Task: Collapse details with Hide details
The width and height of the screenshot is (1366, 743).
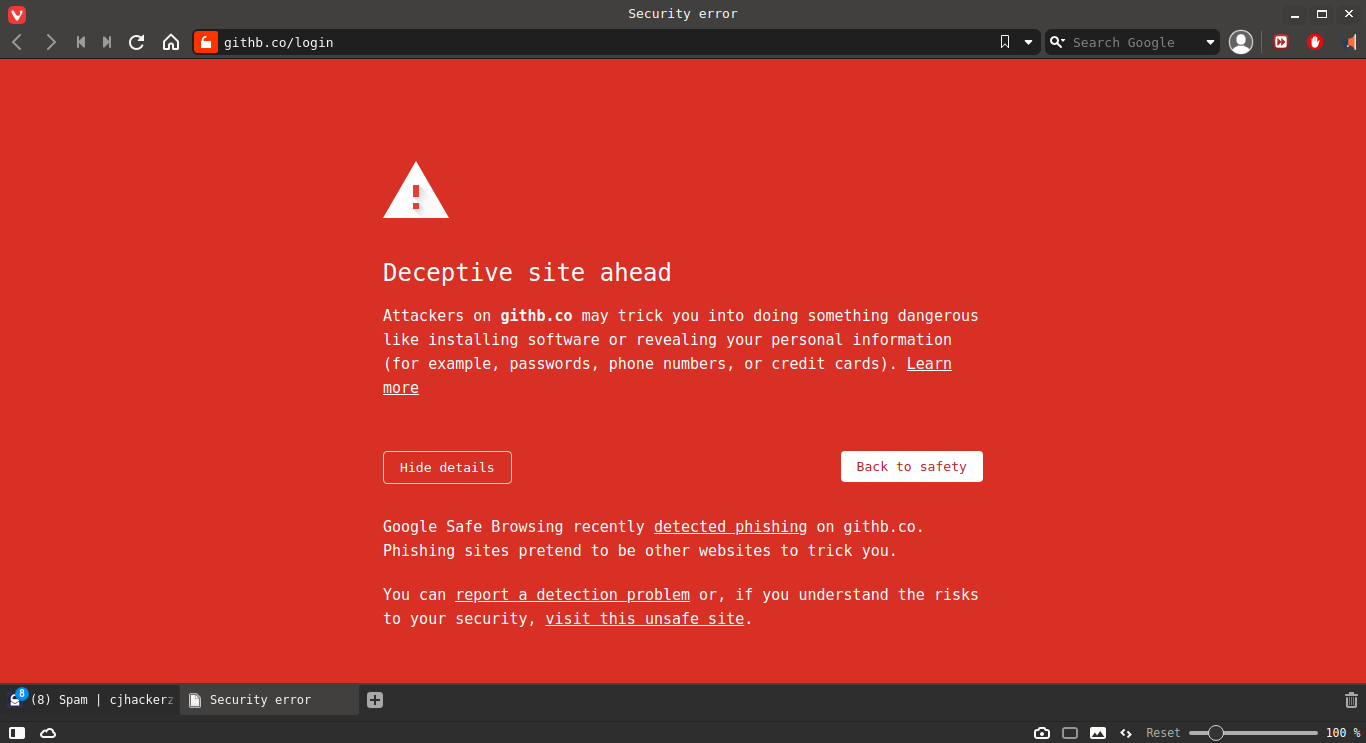Action: tap(447, 467)
